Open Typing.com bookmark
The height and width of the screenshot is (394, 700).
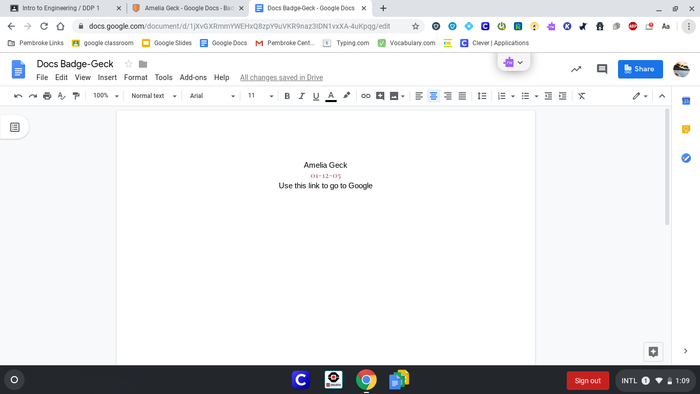tap(346, 43)
